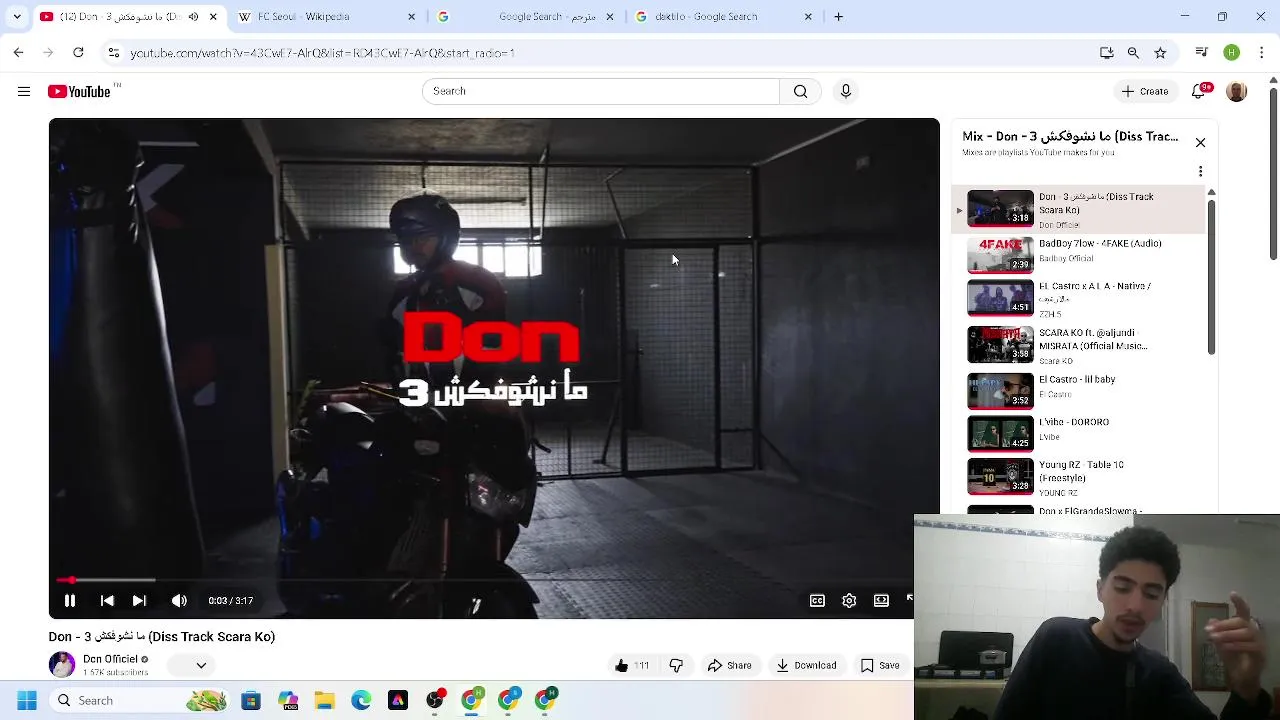Select currently playing Don - 3 playlist item
The image size is (1280, 720).
[1078, 210]
